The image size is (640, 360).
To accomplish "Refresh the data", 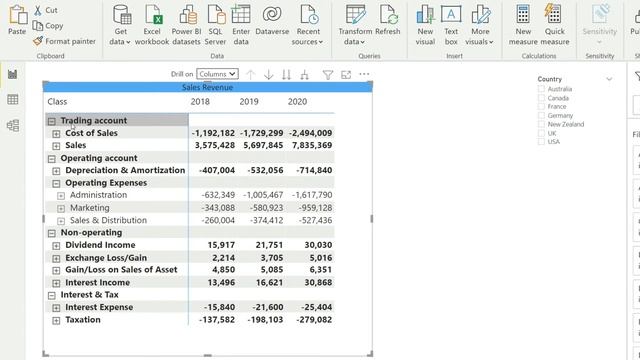I will coord(387,20).
